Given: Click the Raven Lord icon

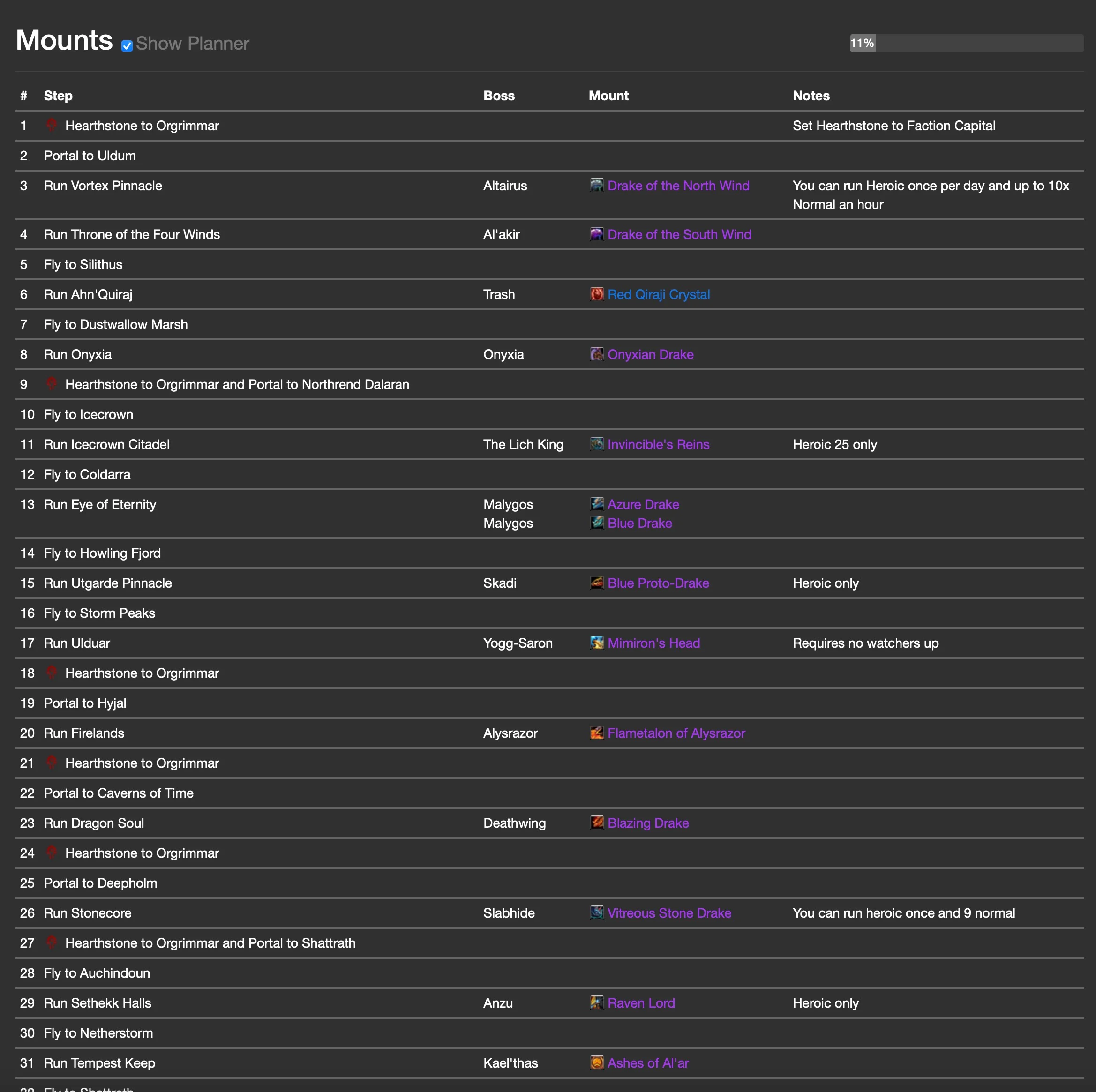Looking at the screenshot, I should (x=597, y=1002).
